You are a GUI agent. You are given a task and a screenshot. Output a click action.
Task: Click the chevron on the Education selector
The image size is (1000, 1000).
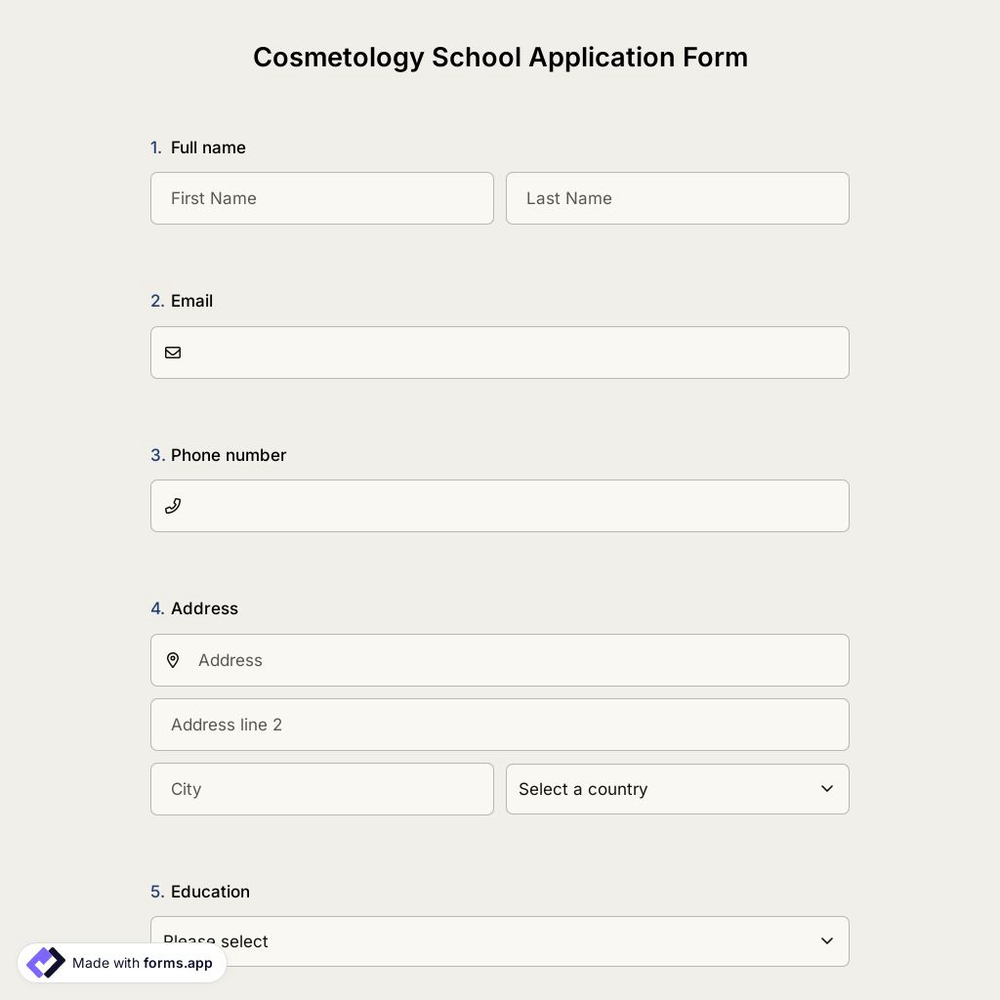click(x=826, y=940)
